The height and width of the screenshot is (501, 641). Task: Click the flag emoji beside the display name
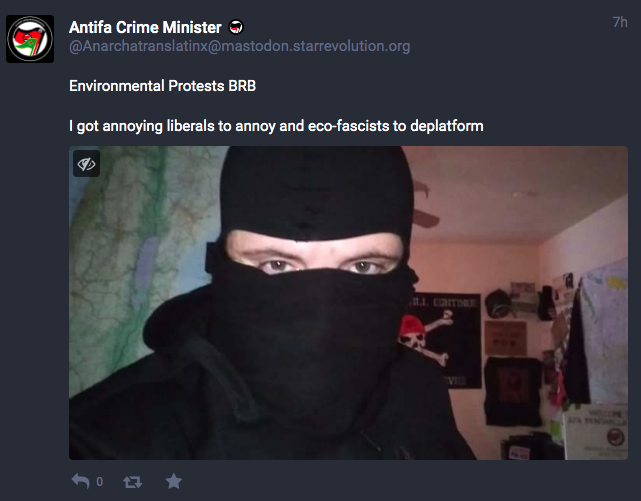click(235, 27)
